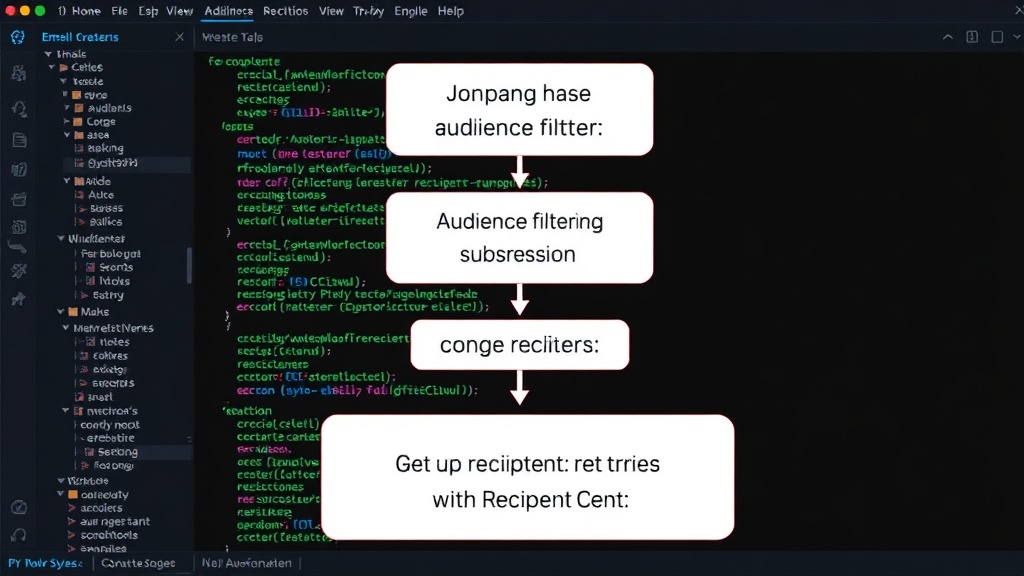Viewport: 1024px width, 576px height.
Task: Collapse the asea folder arrow
Action: click(x=67, y=135)
